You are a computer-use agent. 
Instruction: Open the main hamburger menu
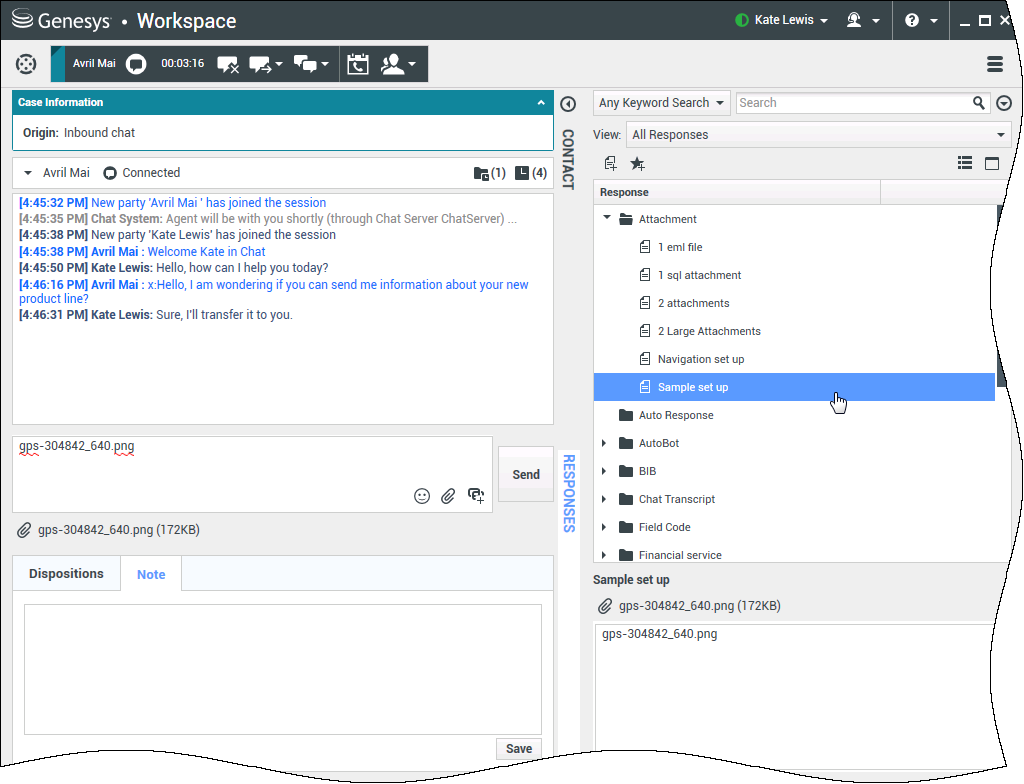coord(994,64)
